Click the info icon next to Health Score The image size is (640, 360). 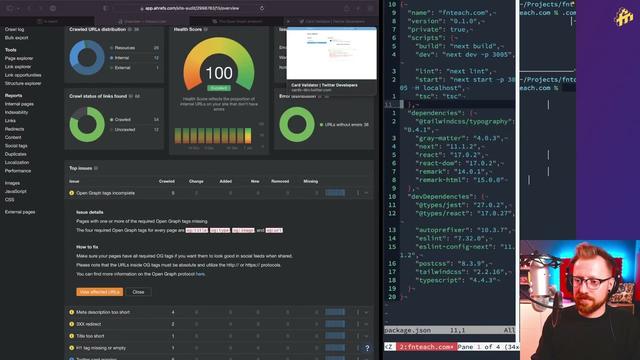(x=206, y=29)
